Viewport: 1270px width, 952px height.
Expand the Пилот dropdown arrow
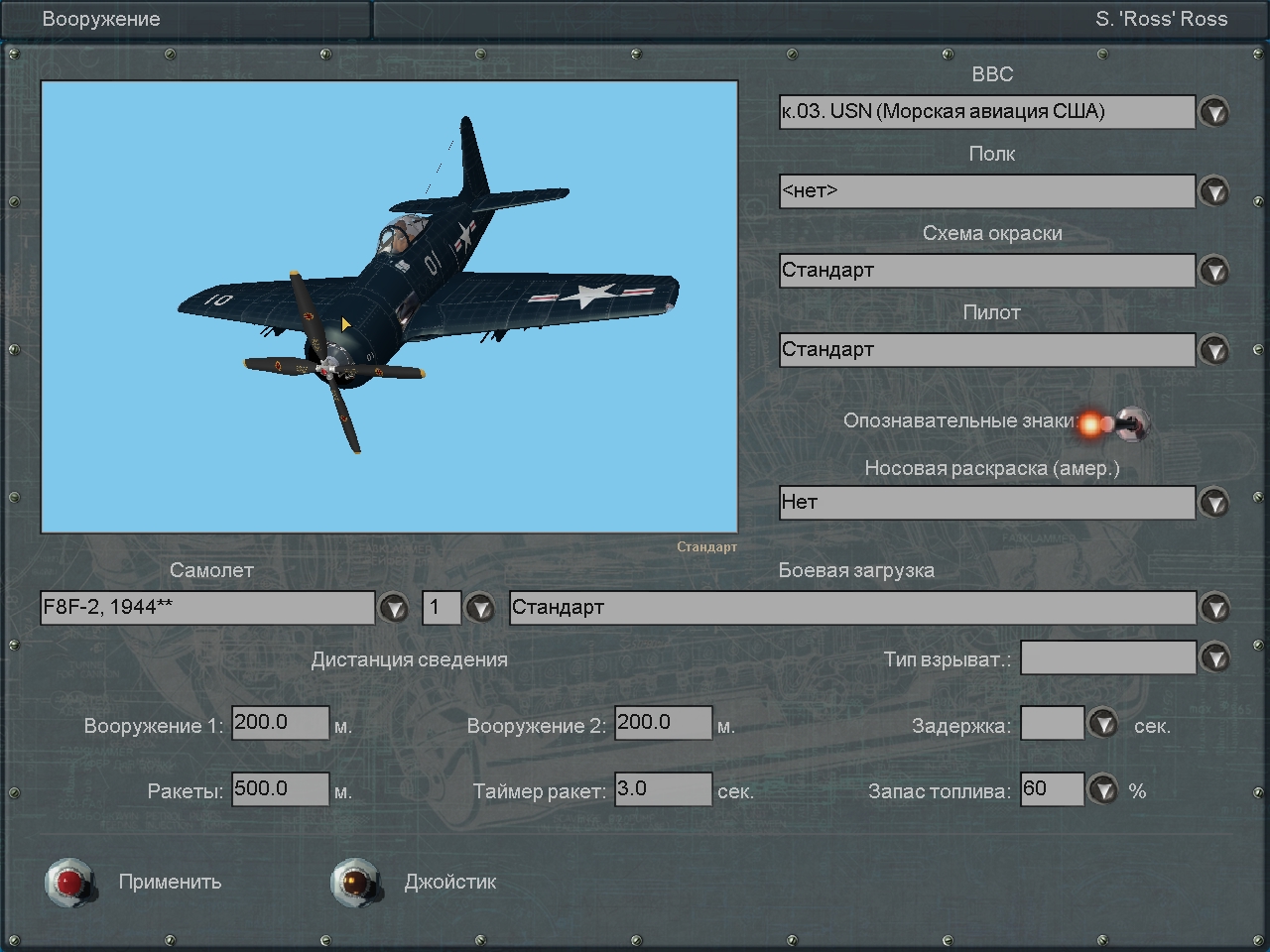pos(1213,350)
